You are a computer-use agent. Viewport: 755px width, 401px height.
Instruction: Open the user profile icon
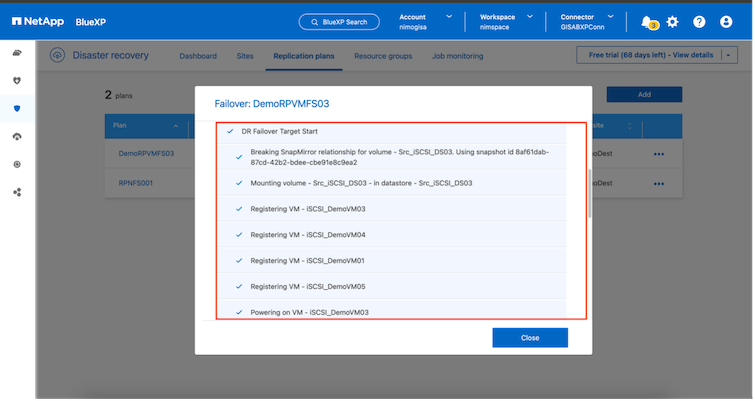(726, 21)
